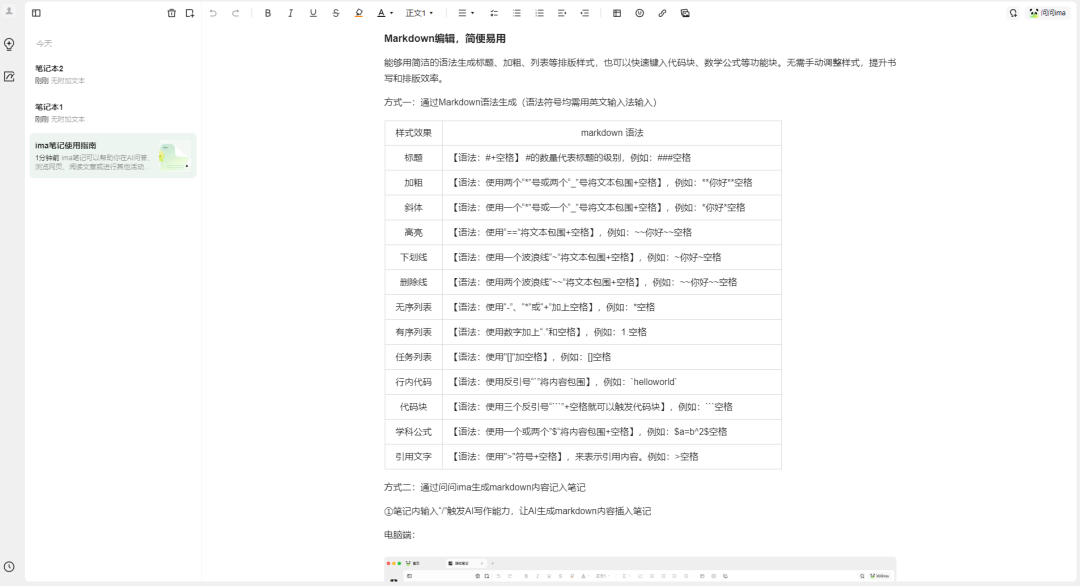The image size is (1080, 586).
Task: Toggle the sidebar panel icon
Action: click(x=37, y=13)
